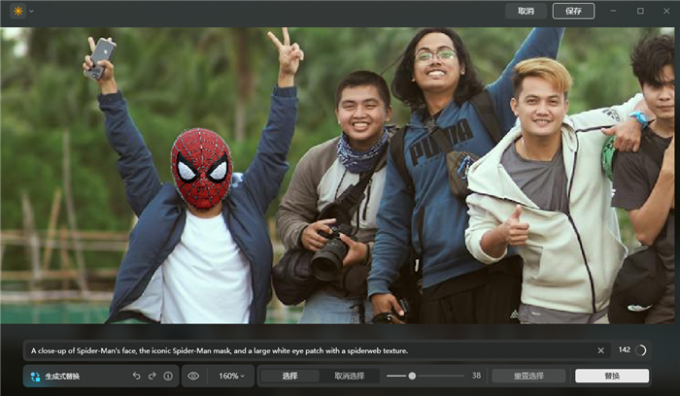
Task: Click the brush size slider handle
Action: point(412,376)
